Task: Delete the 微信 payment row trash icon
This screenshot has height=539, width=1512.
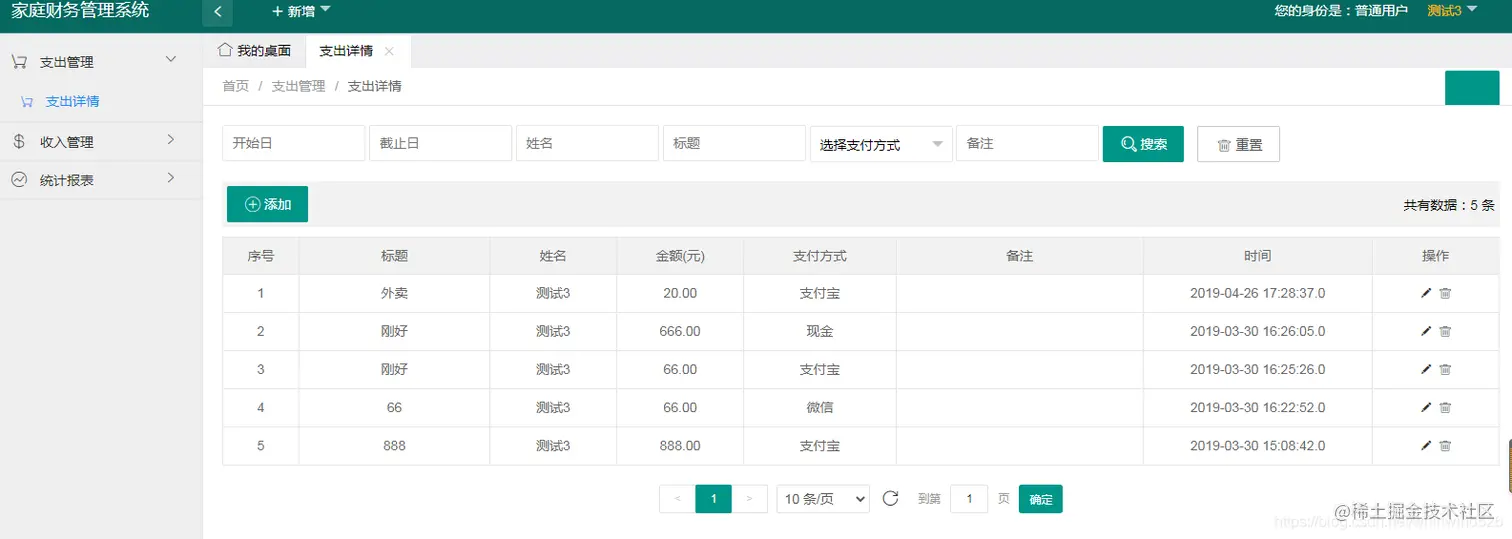Action: [1445, 407]
